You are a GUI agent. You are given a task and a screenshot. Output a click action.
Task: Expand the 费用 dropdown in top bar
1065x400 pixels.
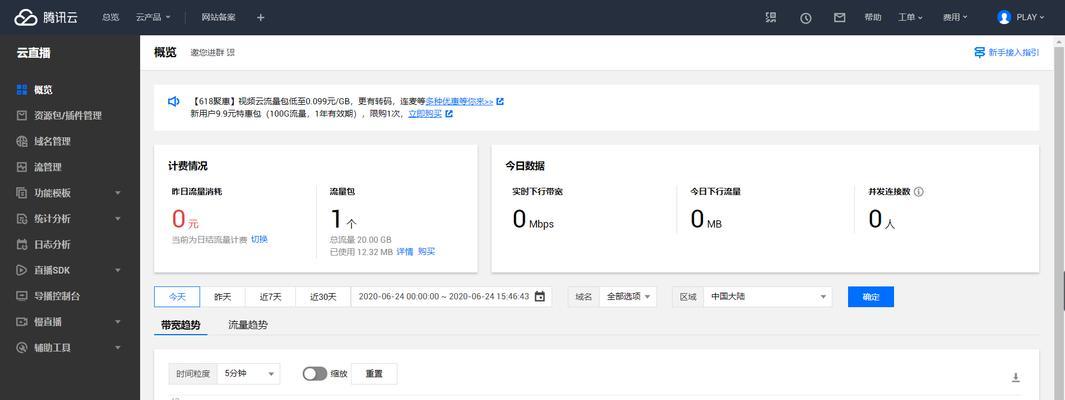[955, 18]
